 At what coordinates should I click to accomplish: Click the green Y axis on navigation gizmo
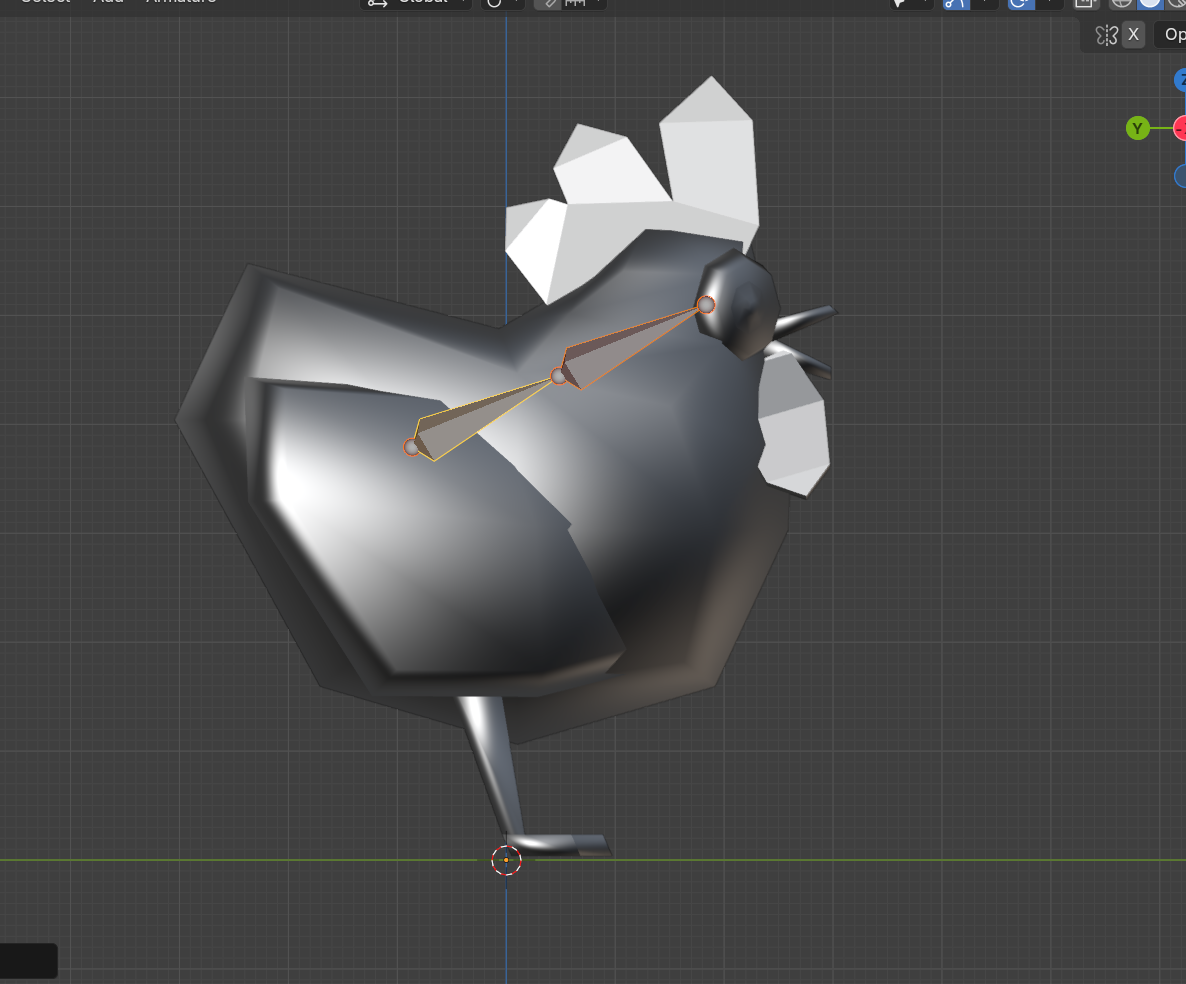pyautogui.click(x=1137, y=128)
